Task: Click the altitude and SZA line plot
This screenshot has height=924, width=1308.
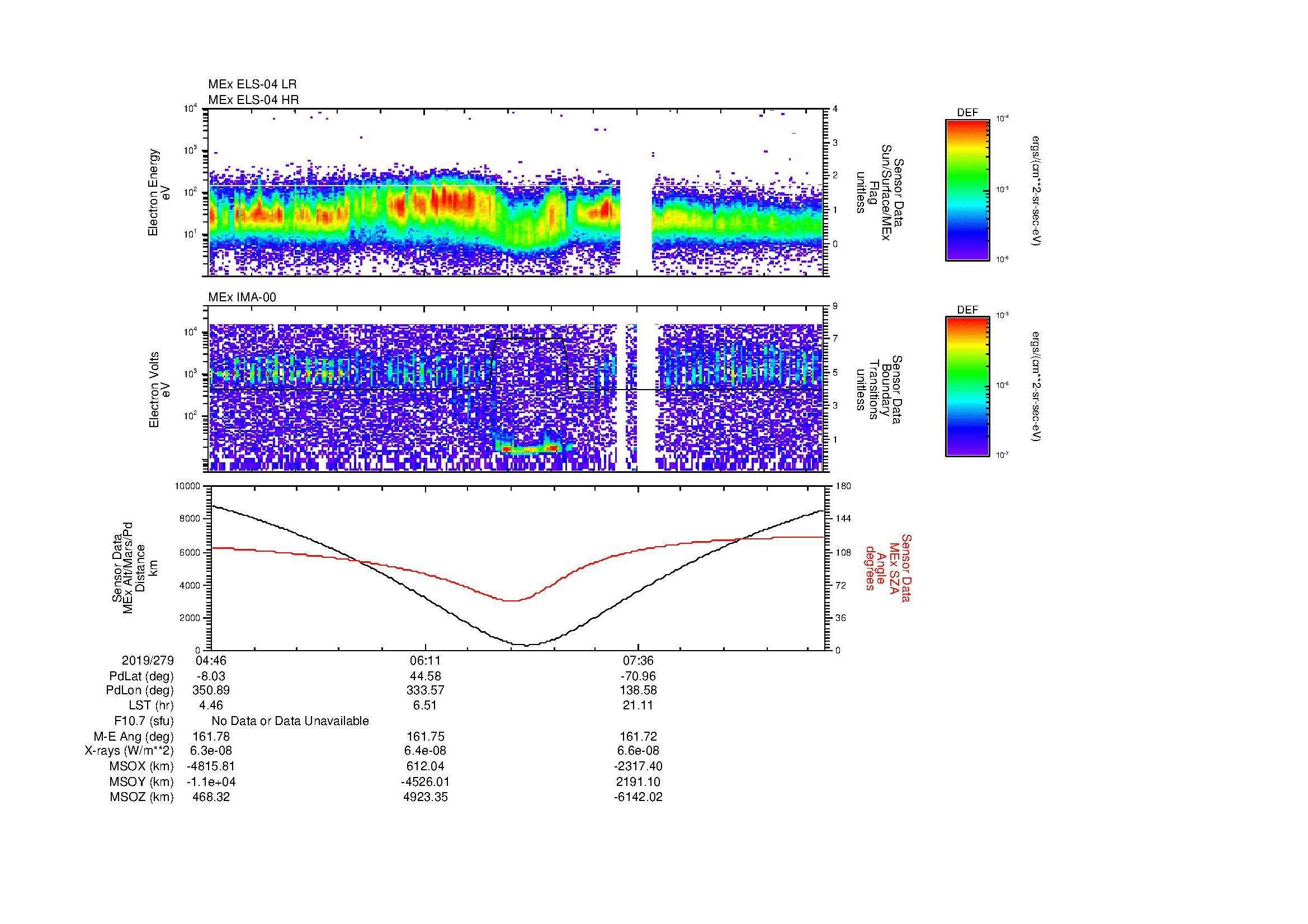Action: pos(517,568)
